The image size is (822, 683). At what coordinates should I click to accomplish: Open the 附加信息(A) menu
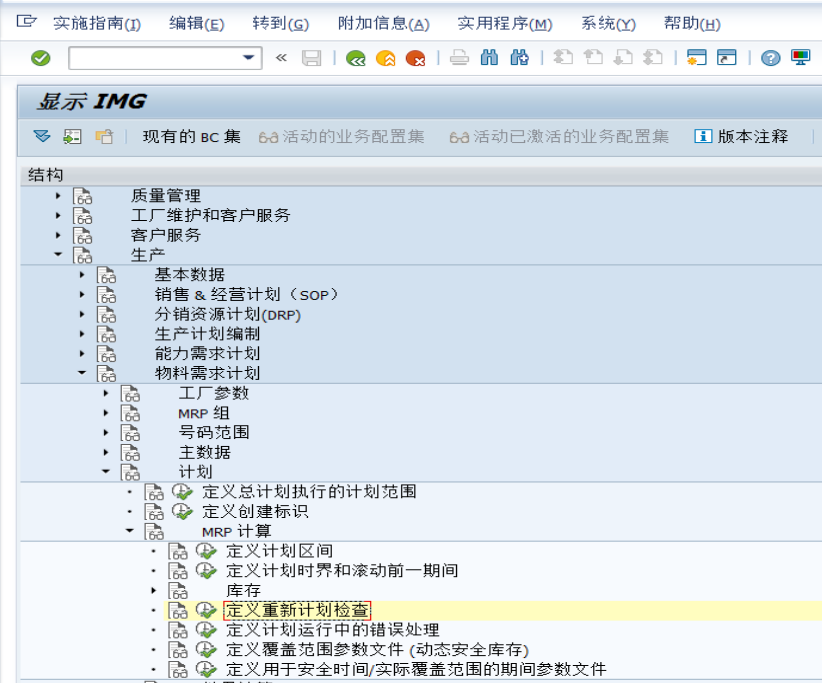[384, 24]
